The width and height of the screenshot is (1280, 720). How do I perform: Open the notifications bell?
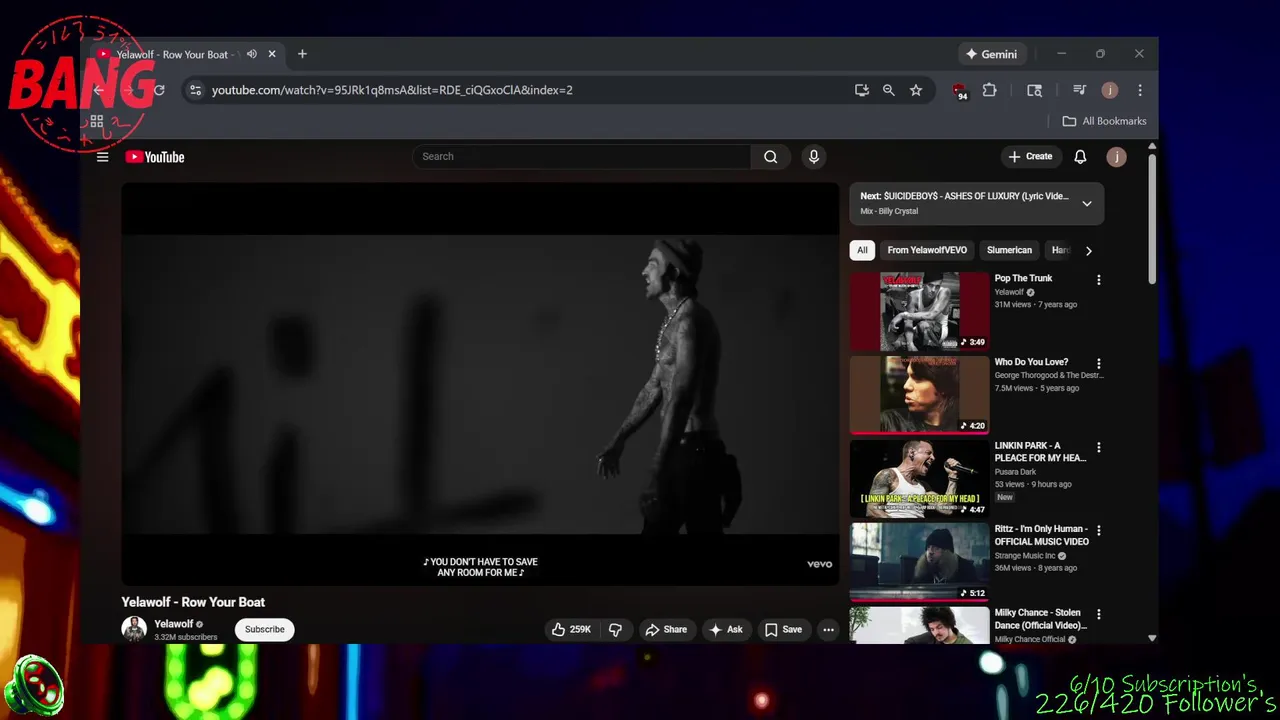pos(1080,157)
